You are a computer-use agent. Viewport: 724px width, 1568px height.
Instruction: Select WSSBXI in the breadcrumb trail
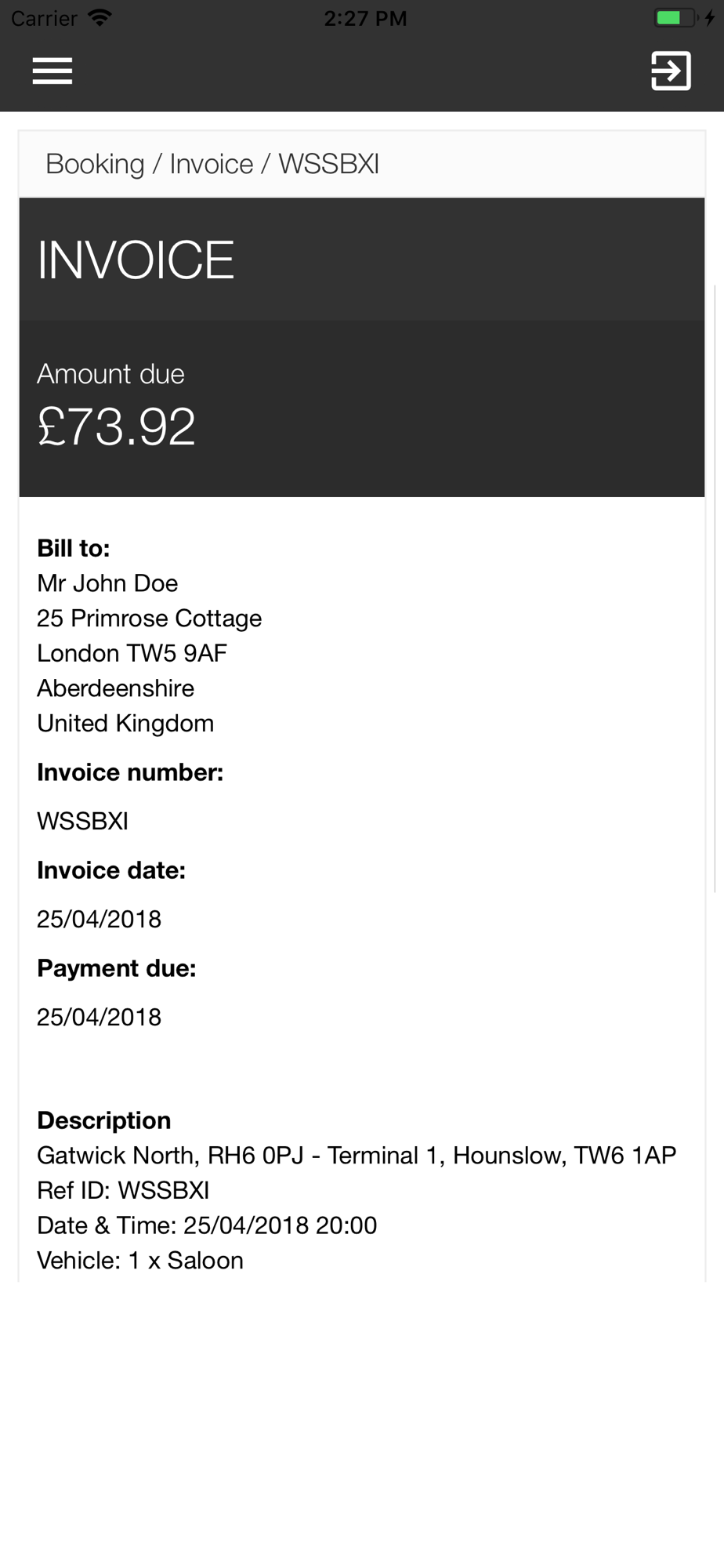pos(329,164)
